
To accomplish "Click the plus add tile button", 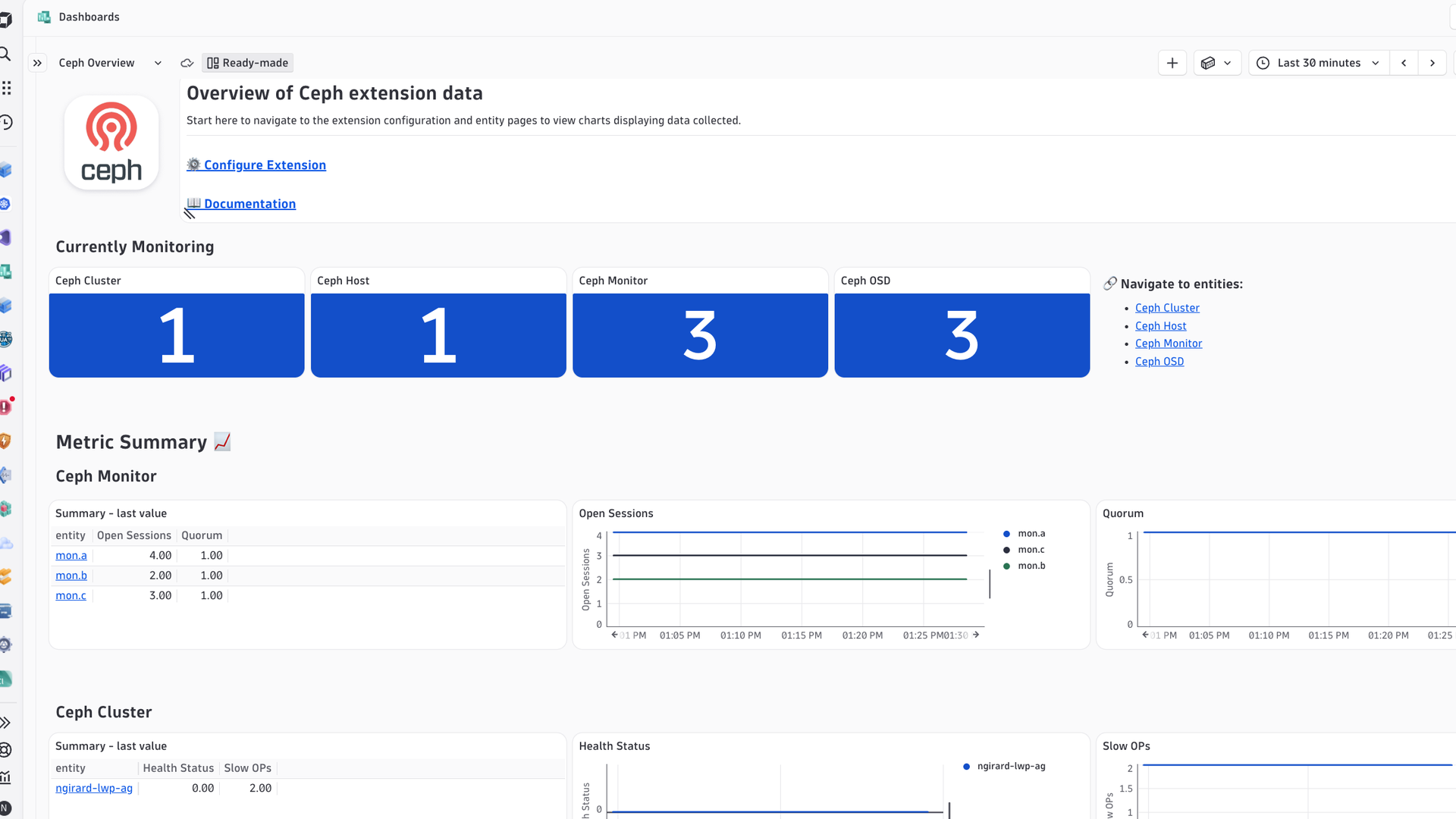I will [x=1172, y=63].
